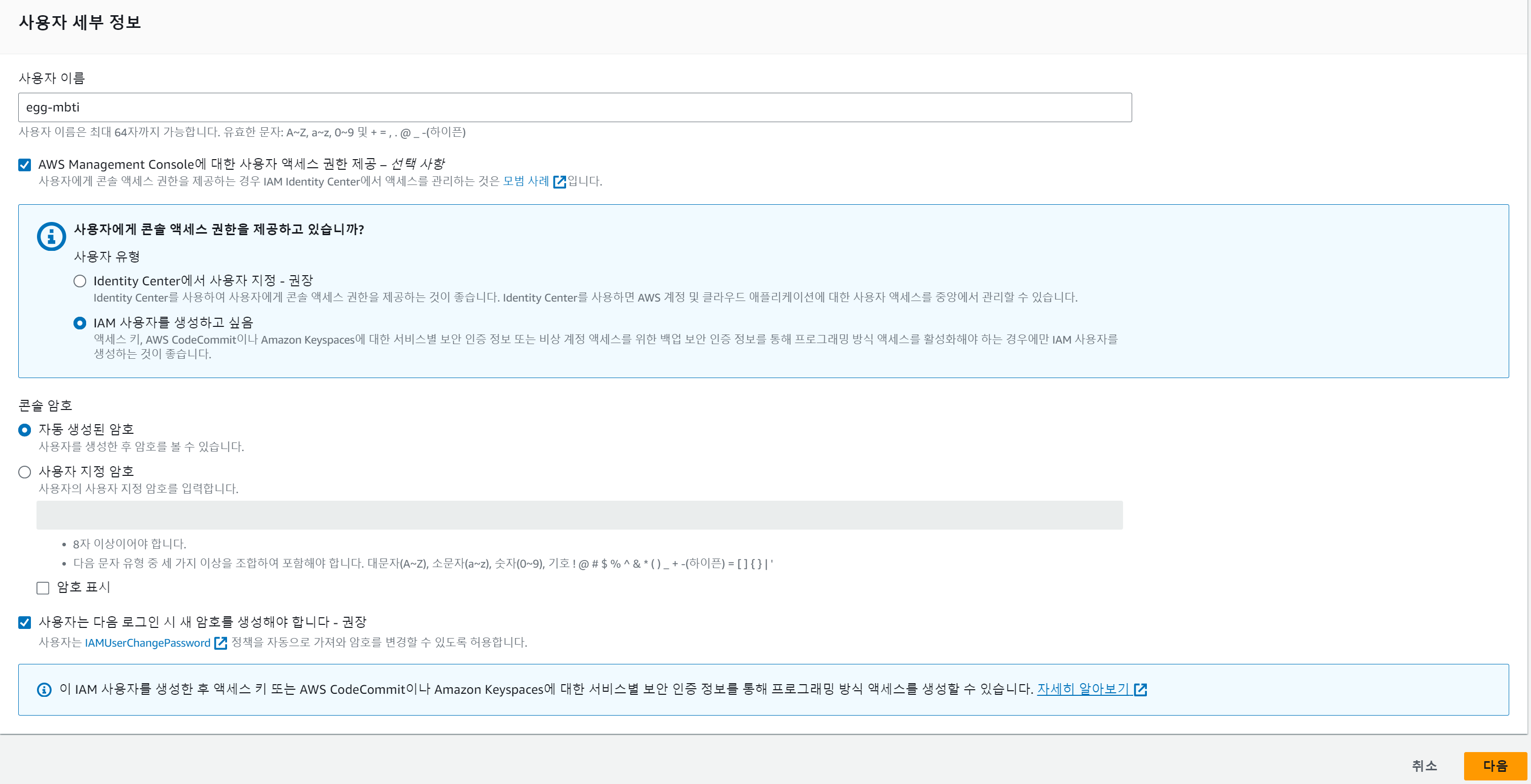
Task: Click the 사용자 세부 정보 heading
Action: pos(80,22)
